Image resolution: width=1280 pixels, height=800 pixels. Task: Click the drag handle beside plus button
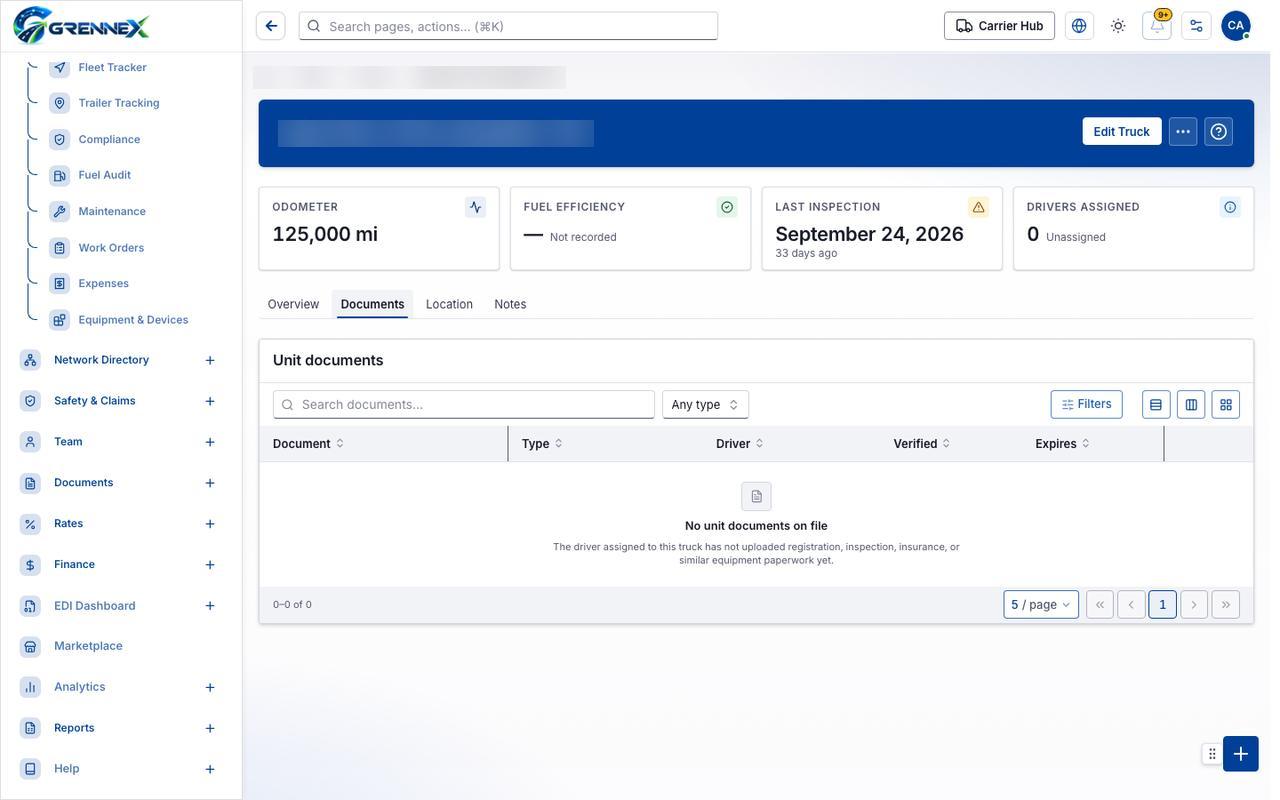coord(1212,754)
